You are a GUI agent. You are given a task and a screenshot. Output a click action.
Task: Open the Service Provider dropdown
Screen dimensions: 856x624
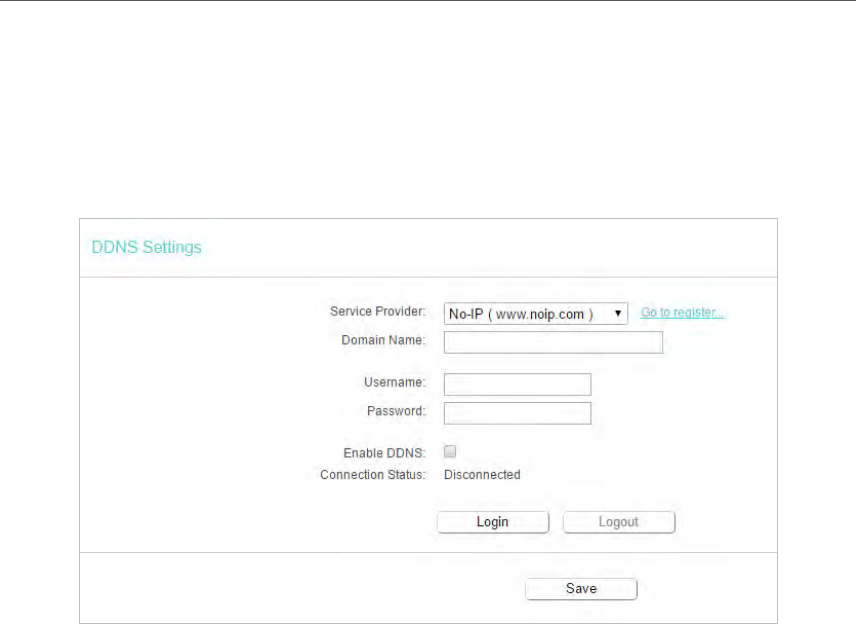[536, 314]
